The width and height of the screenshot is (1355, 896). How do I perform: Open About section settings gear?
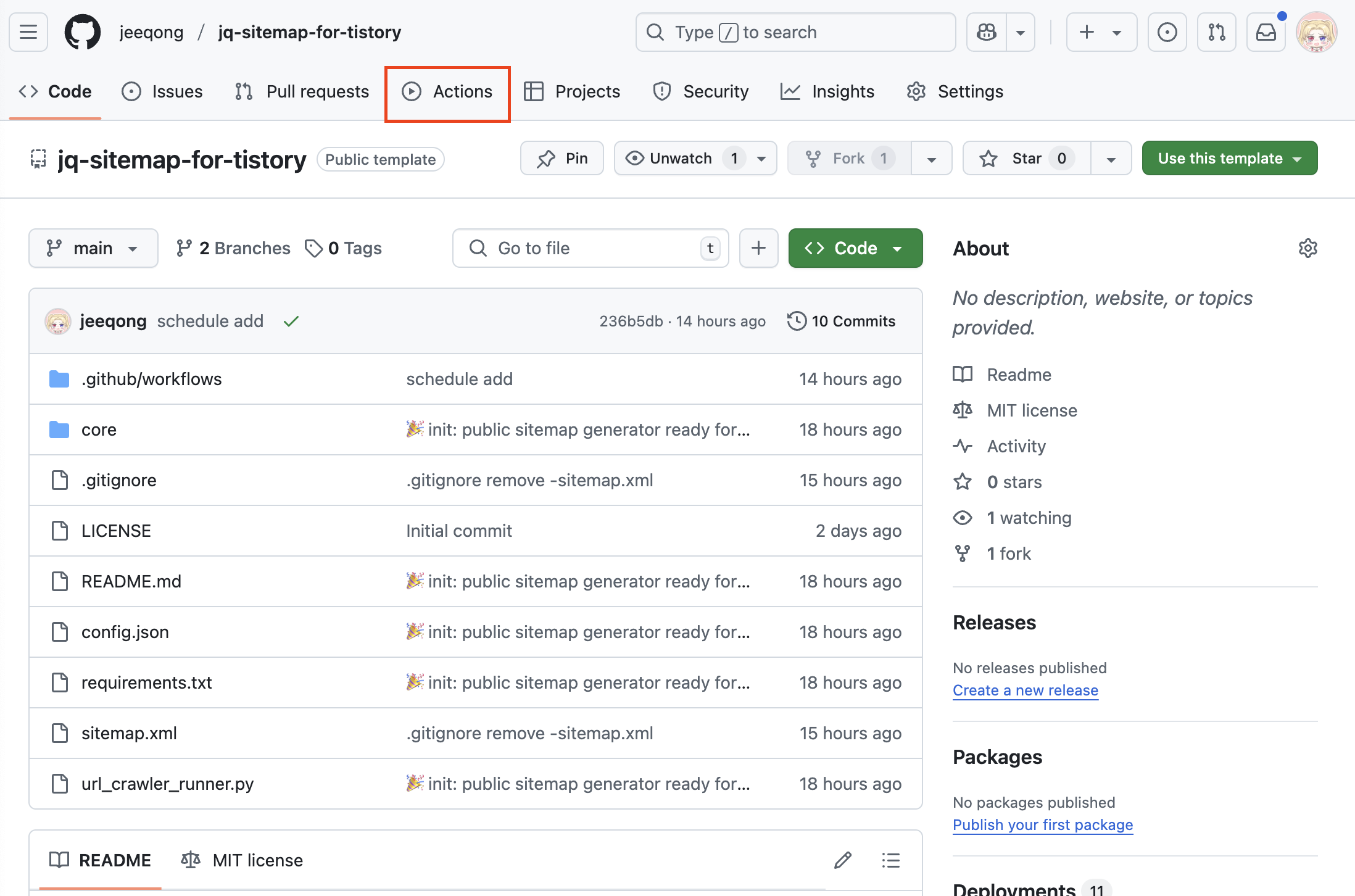(1307, 248)
